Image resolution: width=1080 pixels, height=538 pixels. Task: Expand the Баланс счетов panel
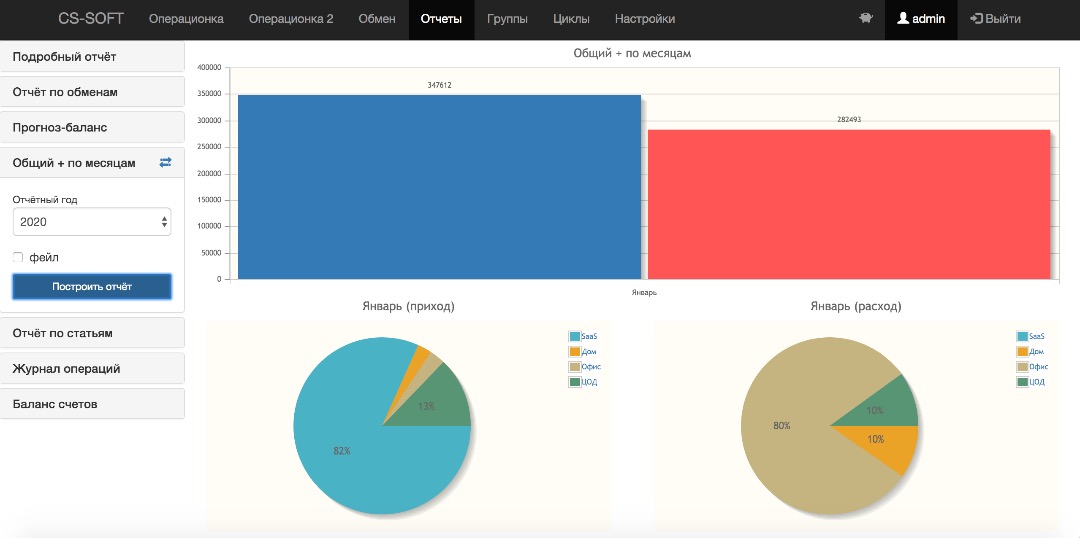click(x=92, y=404)
